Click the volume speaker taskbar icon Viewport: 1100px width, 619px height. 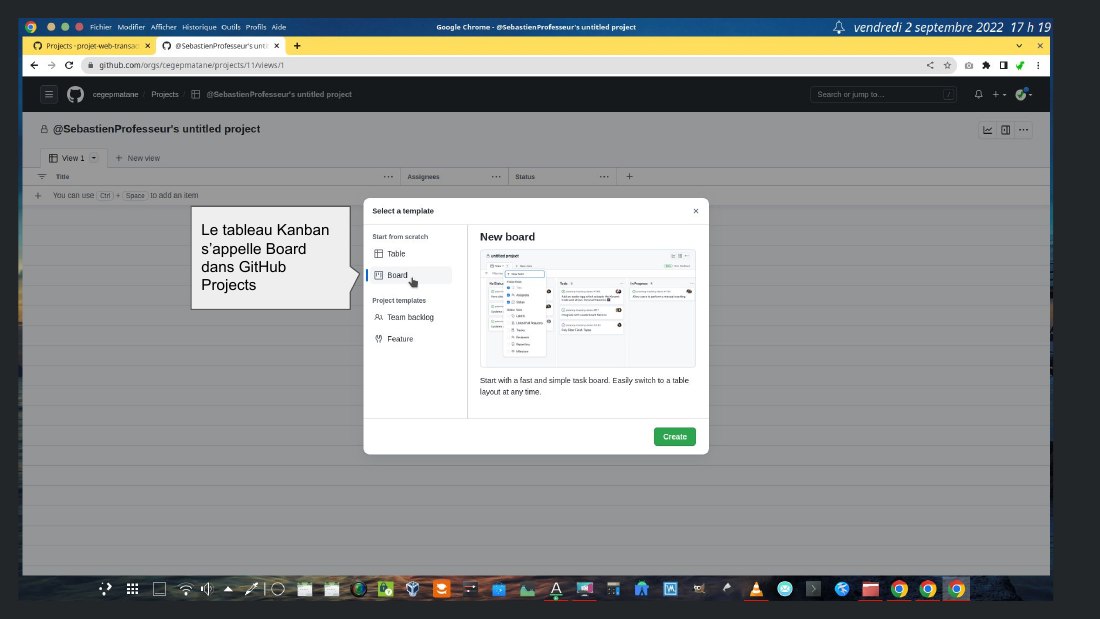point(207,589)
